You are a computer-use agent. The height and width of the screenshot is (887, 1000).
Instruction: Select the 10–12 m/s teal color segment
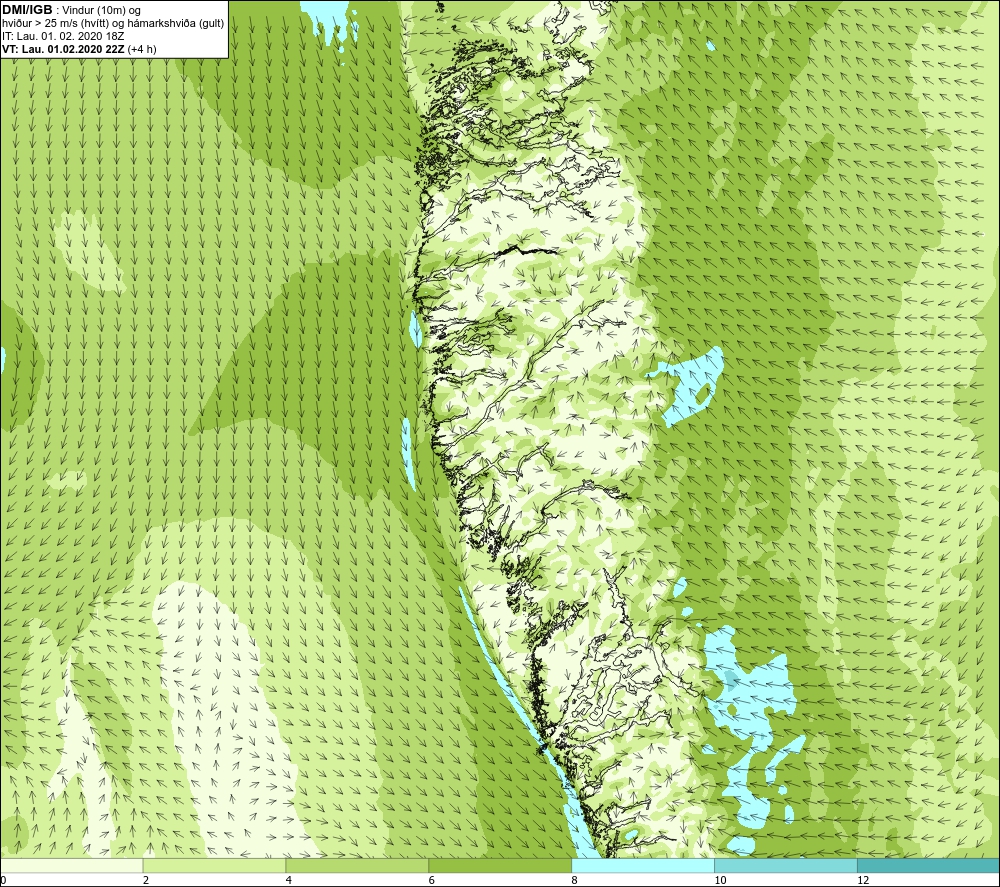(786, 865)
